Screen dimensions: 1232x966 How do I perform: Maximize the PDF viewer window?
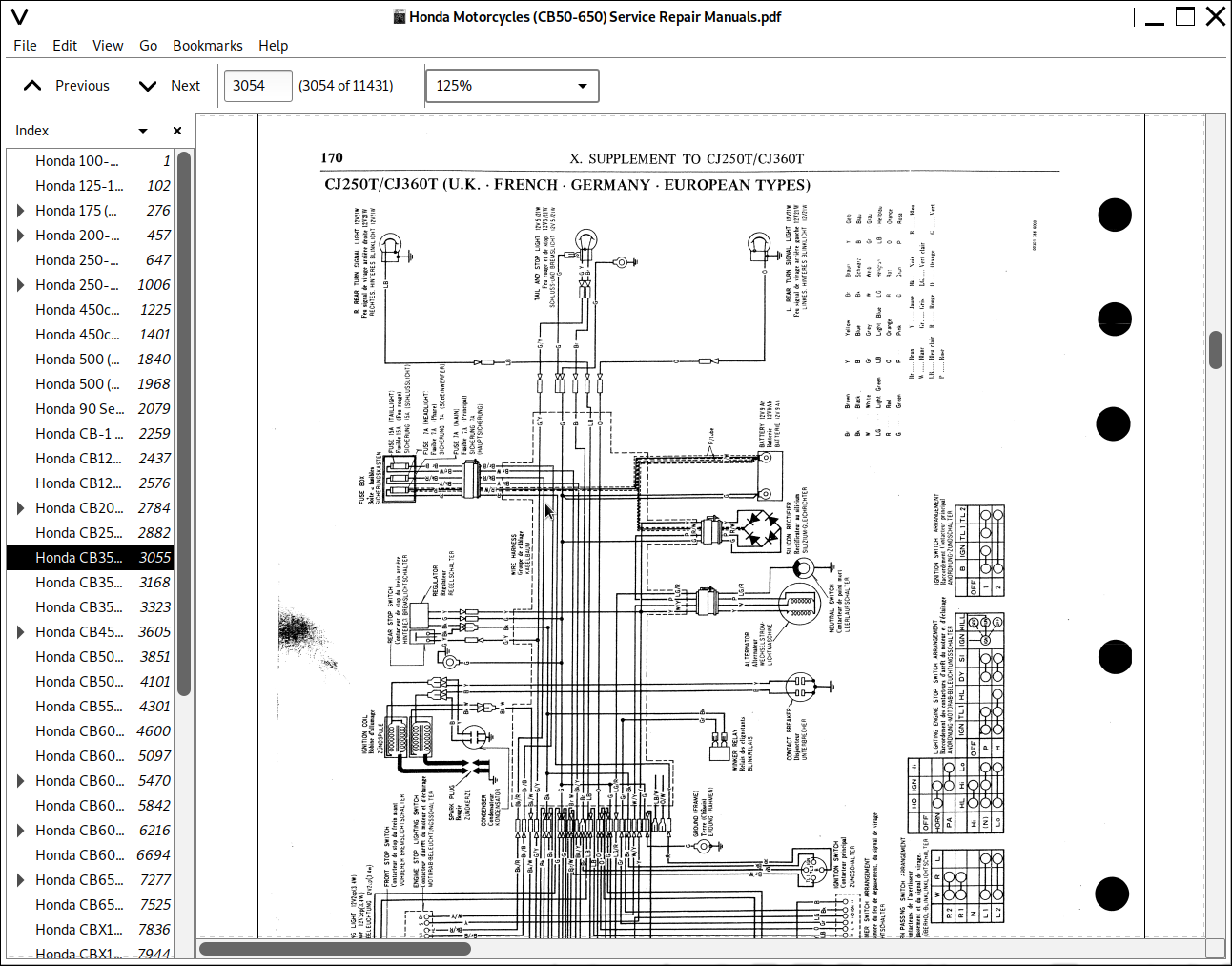click(1185, 16)
